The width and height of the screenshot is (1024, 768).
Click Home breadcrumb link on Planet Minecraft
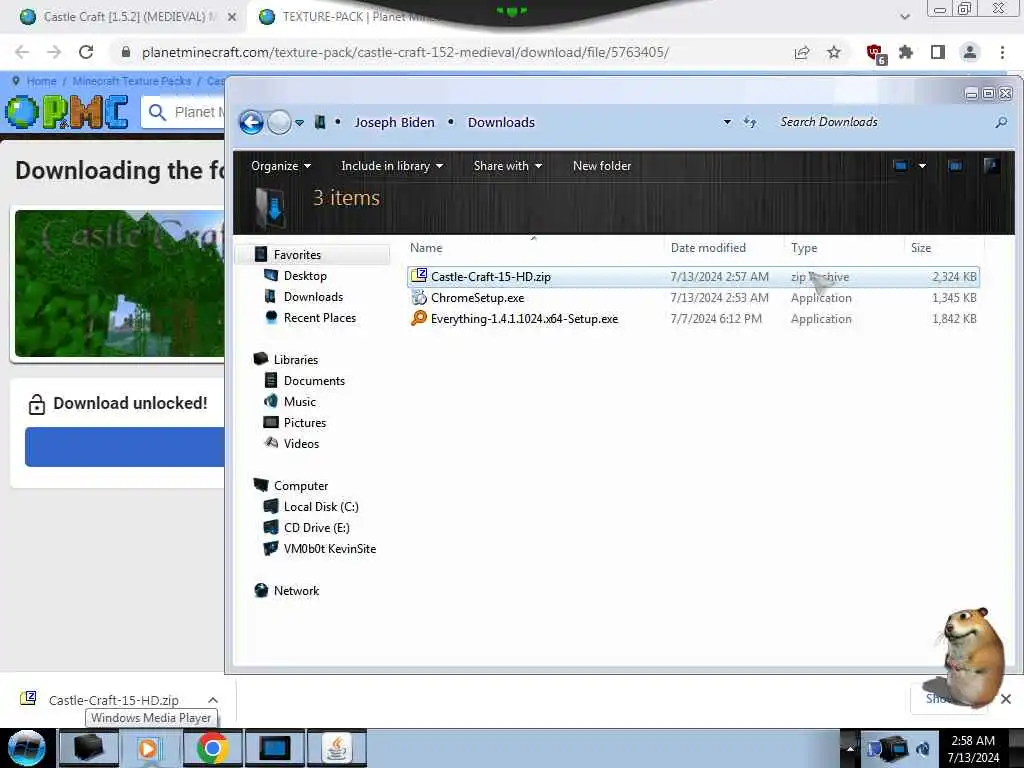[x=41, y=81]
